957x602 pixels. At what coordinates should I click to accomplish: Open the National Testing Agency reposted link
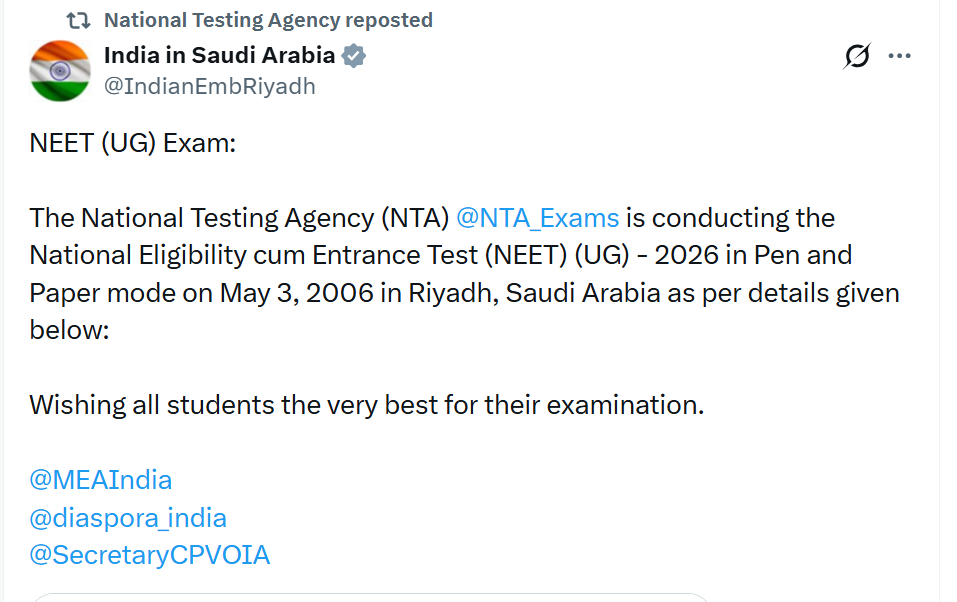268,20
